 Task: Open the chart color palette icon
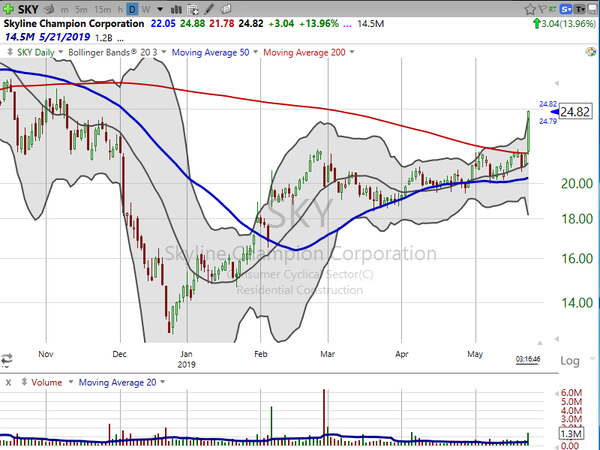coord(591,52)
